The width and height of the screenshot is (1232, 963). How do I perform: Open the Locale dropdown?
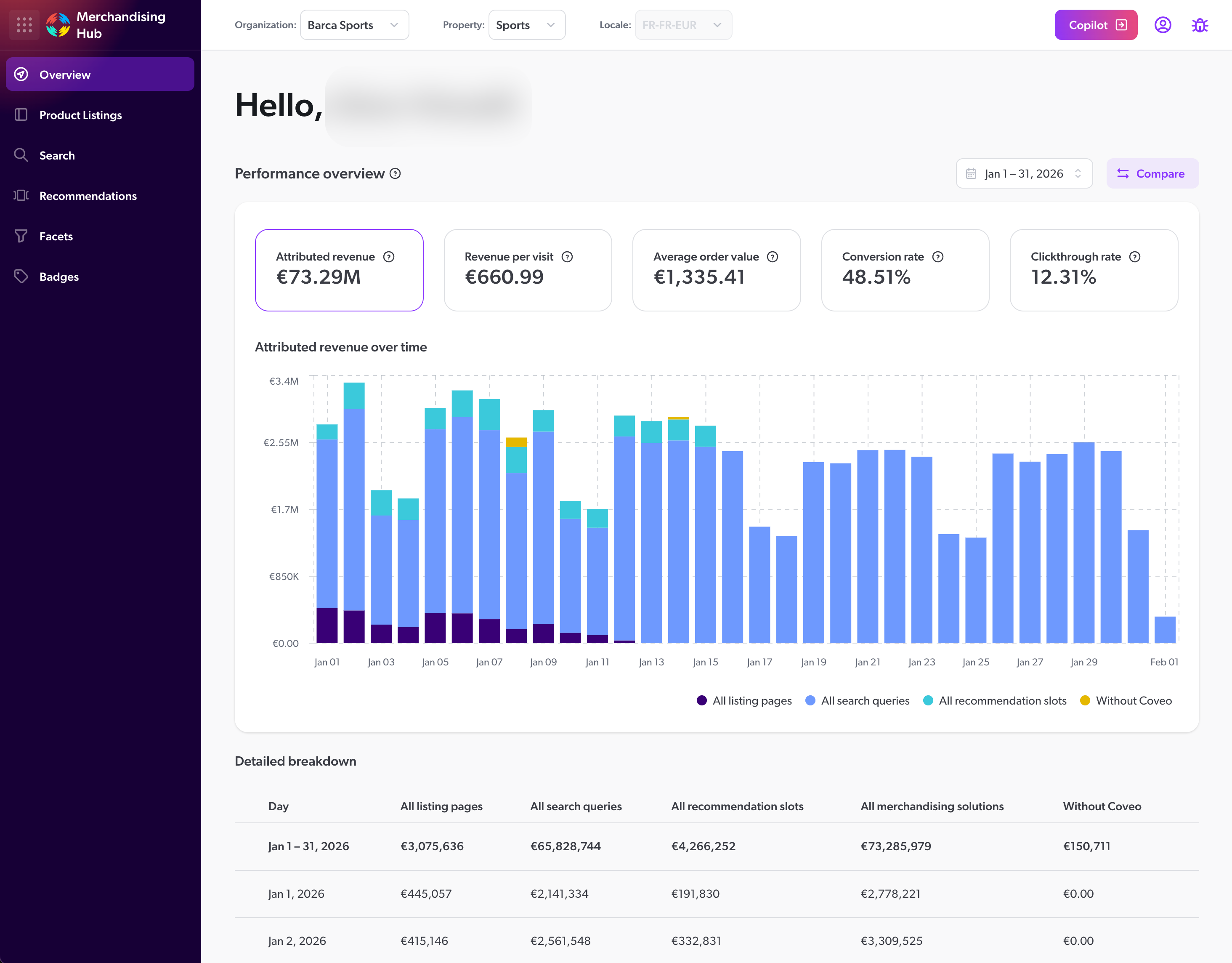tap(682, 25)
